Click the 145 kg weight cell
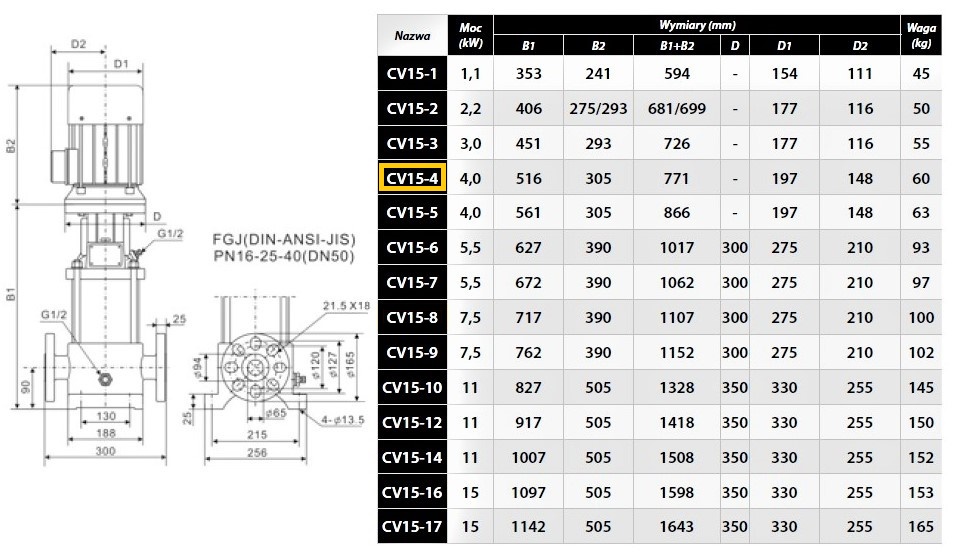The image size is (960, 557). pyautogui.click(x=921, y=387)
